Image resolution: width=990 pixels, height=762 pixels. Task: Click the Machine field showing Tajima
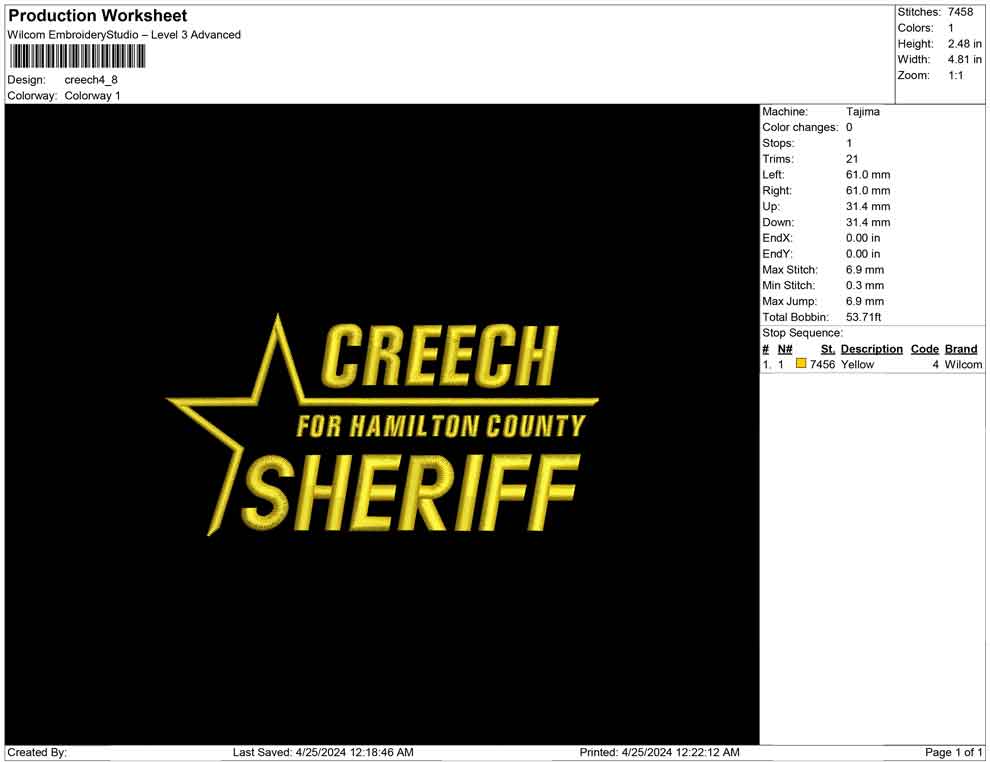[x=864, y=112]
